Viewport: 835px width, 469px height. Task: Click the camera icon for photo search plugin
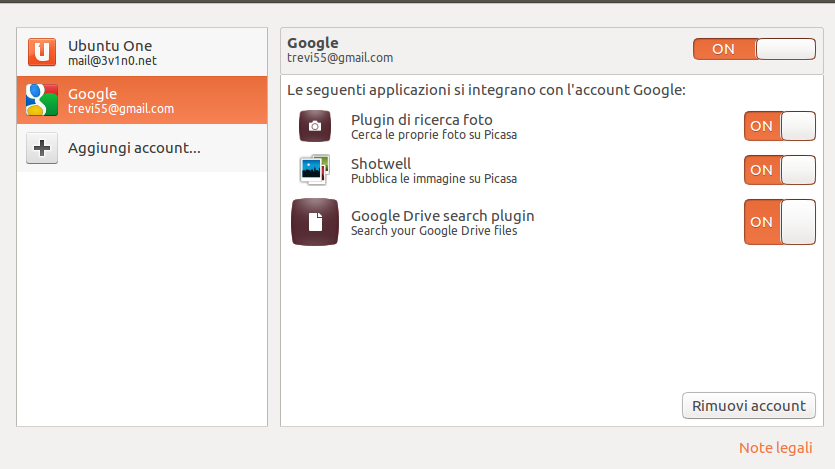coord(314,126)
